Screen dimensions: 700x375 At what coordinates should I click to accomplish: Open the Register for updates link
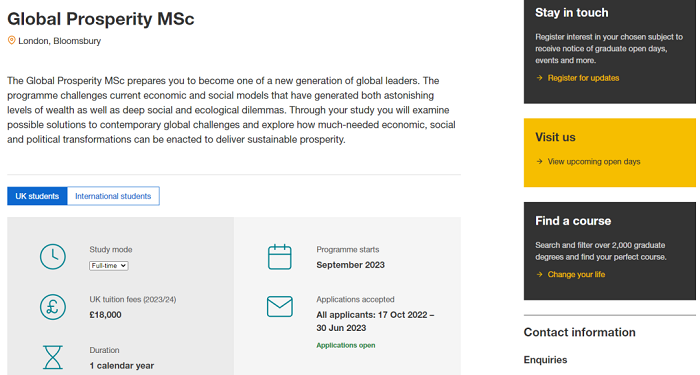pos(583,78)
